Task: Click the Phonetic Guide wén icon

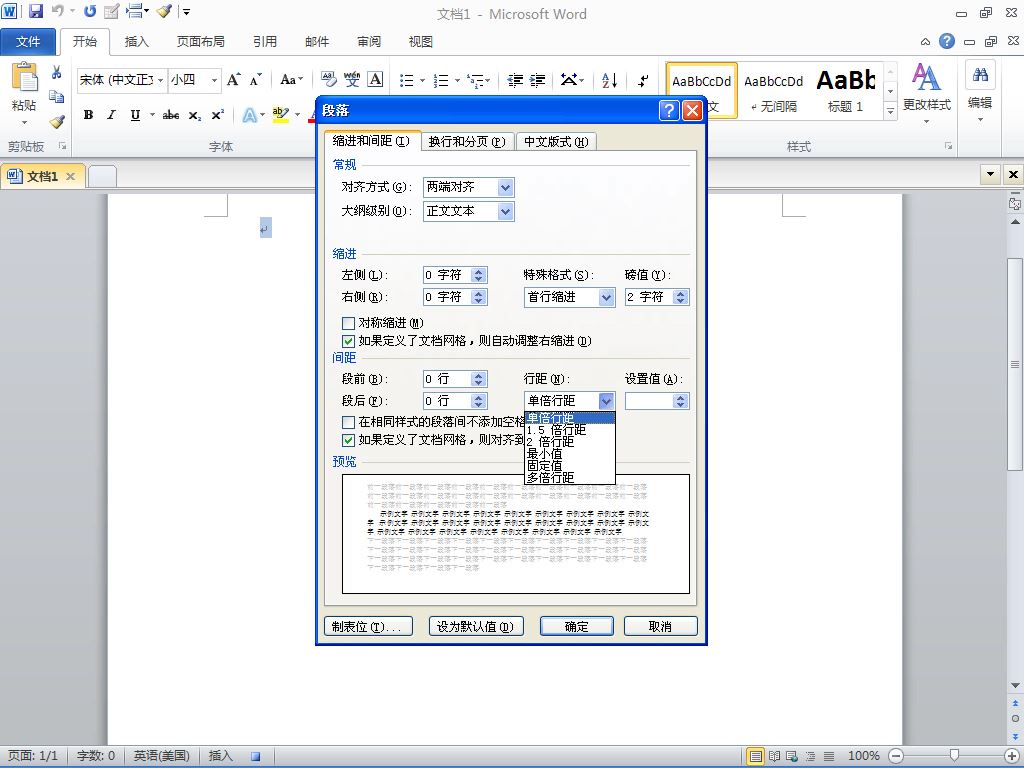Action: [352, 80]
